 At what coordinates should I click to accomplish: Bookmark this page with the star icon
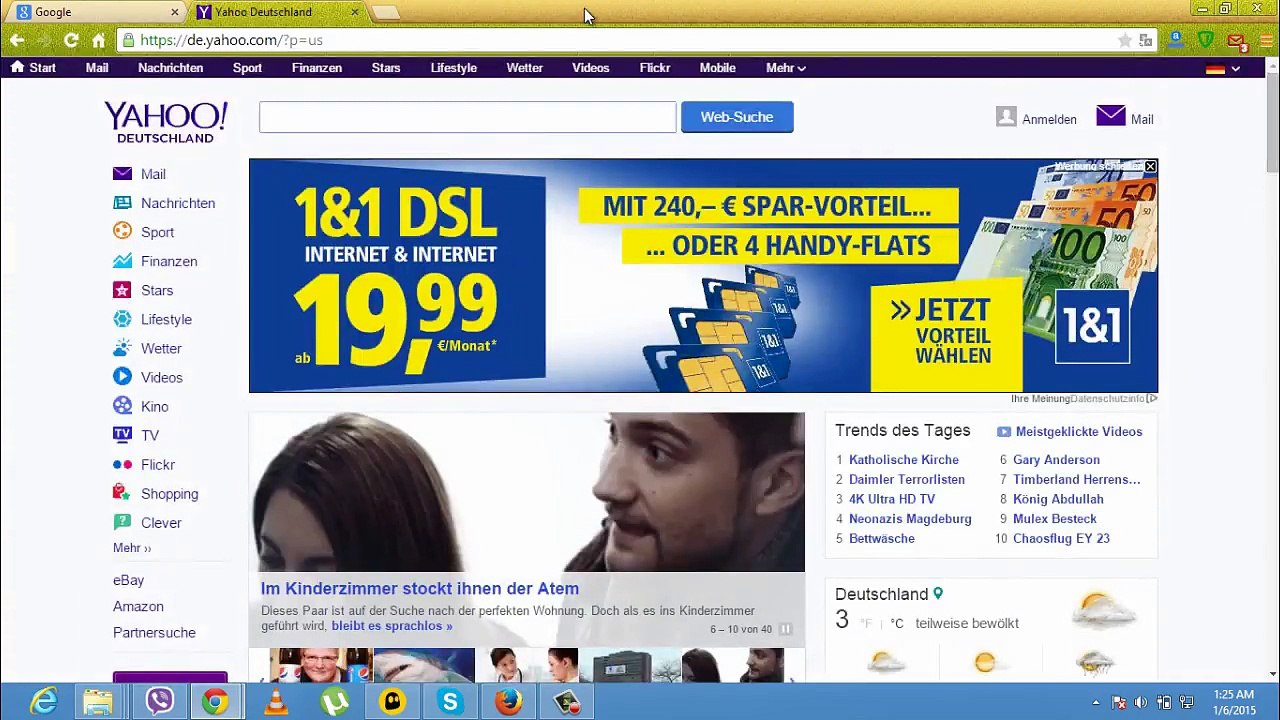pyautogui.click(x=1124, y=40)
